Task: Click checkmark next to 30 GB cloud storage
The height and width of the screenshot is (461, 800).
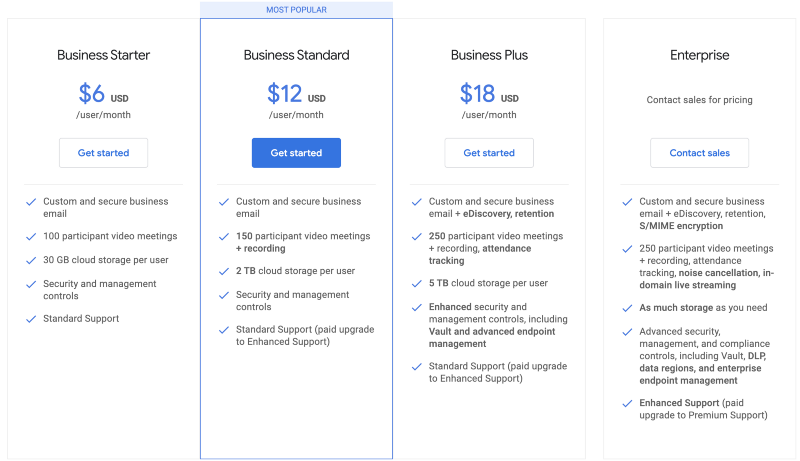Action: pyautogui.click(x=31, y=261)
